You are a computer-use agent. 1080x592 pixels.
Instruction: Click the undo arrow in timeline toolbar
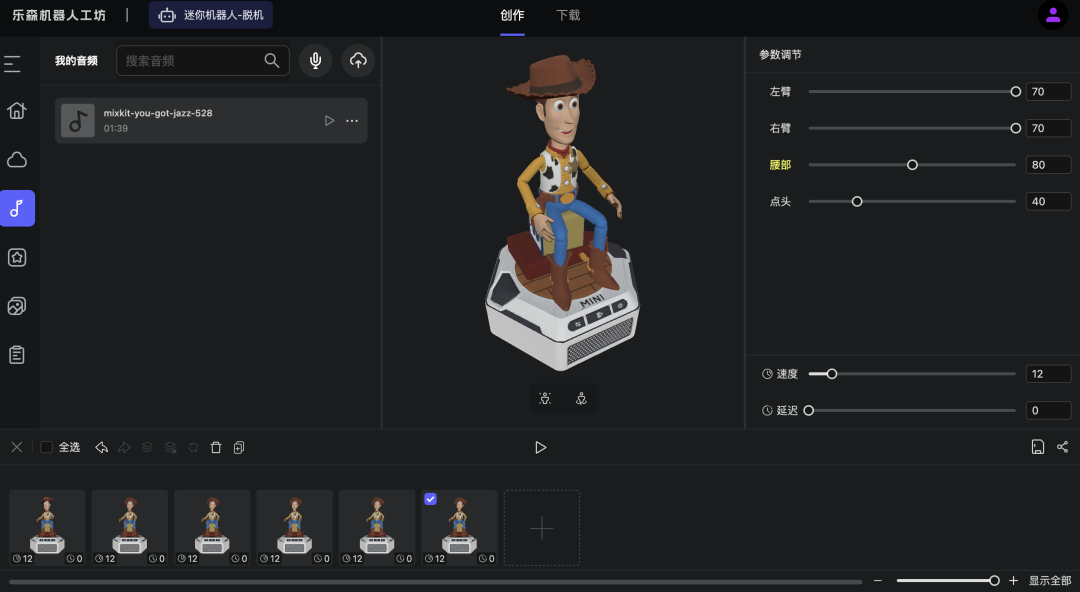pos(101,448)
